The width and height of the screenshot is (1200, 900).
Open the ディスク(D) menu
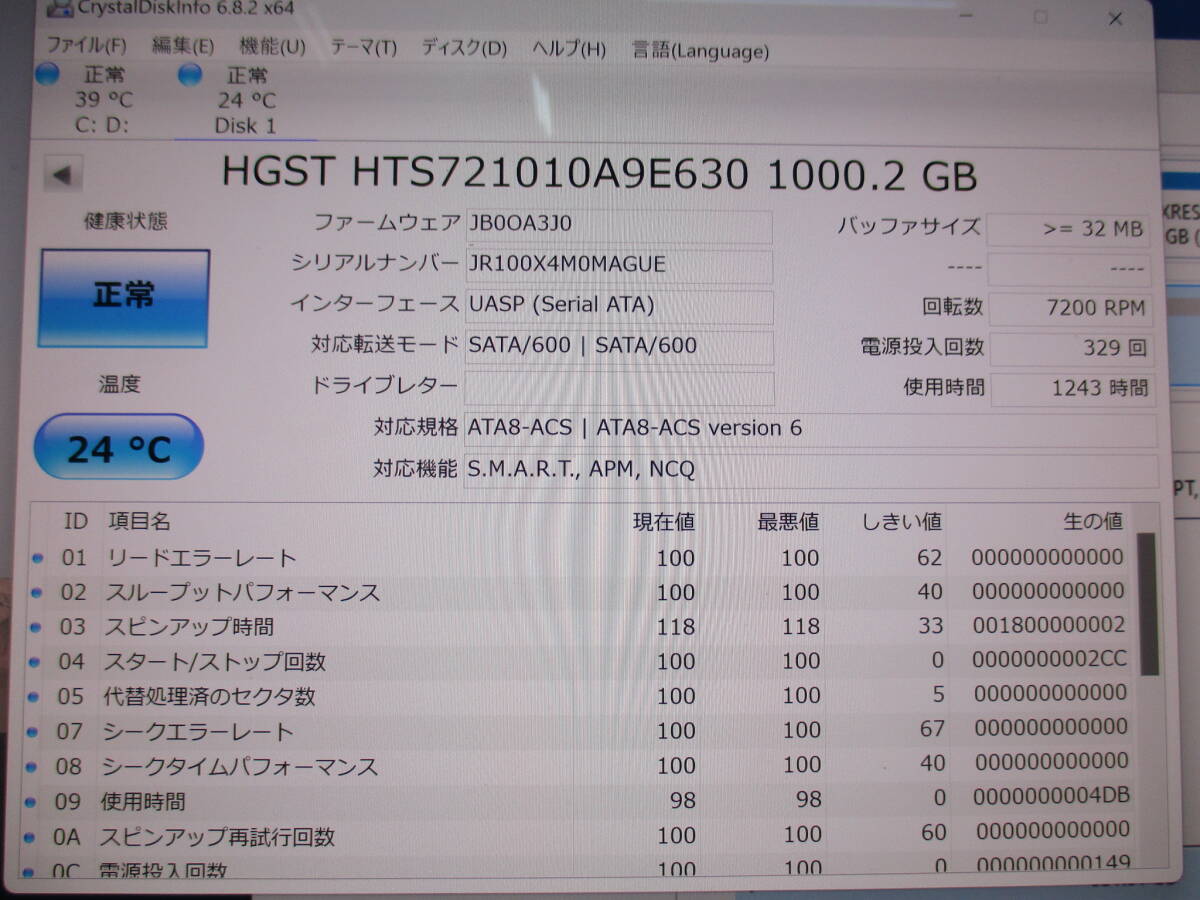[x=464, y=49]
